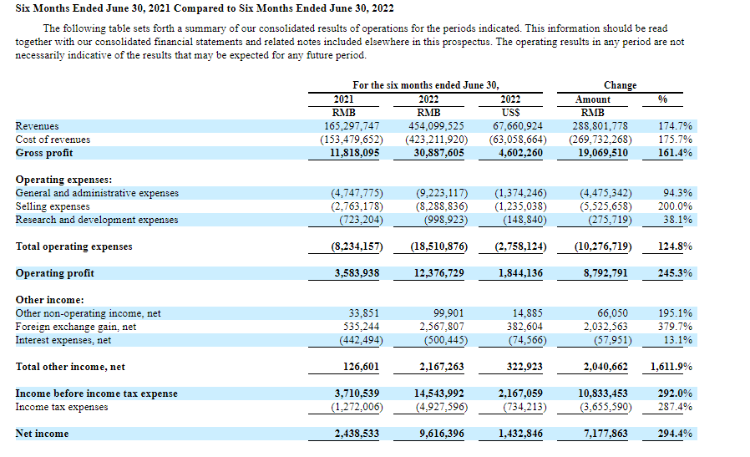Viewport: 750px width, 457px height.
Task: Select the 13.1% interest change cell
Action: [x=678, y=340]
